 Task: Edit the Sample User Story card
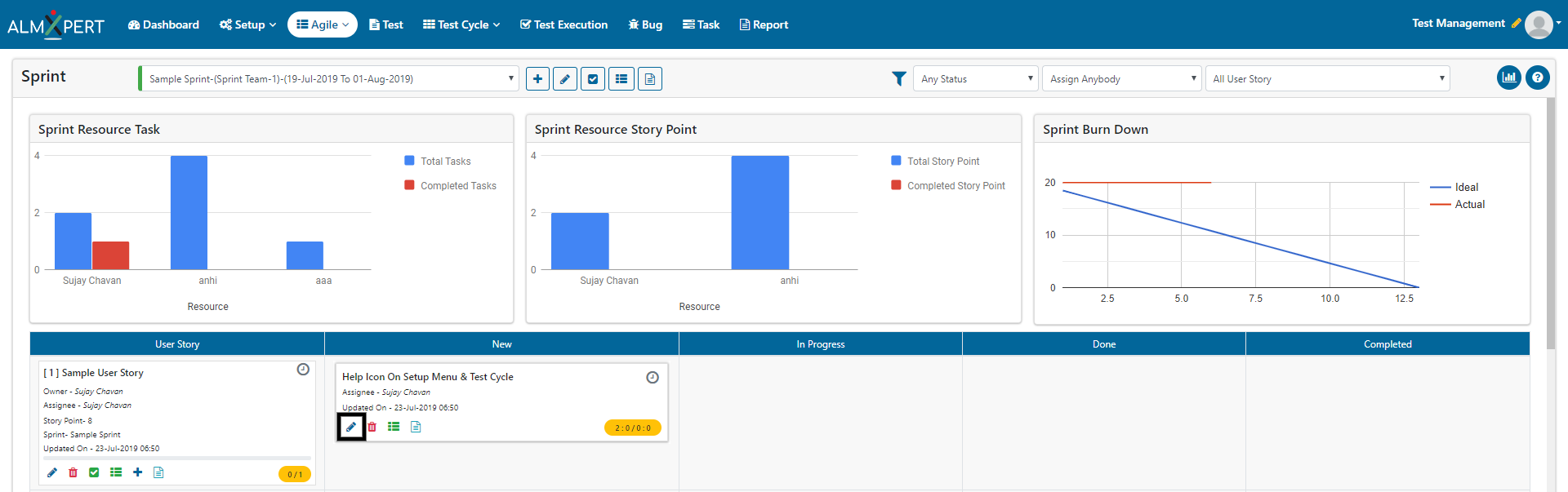point(52,472)
